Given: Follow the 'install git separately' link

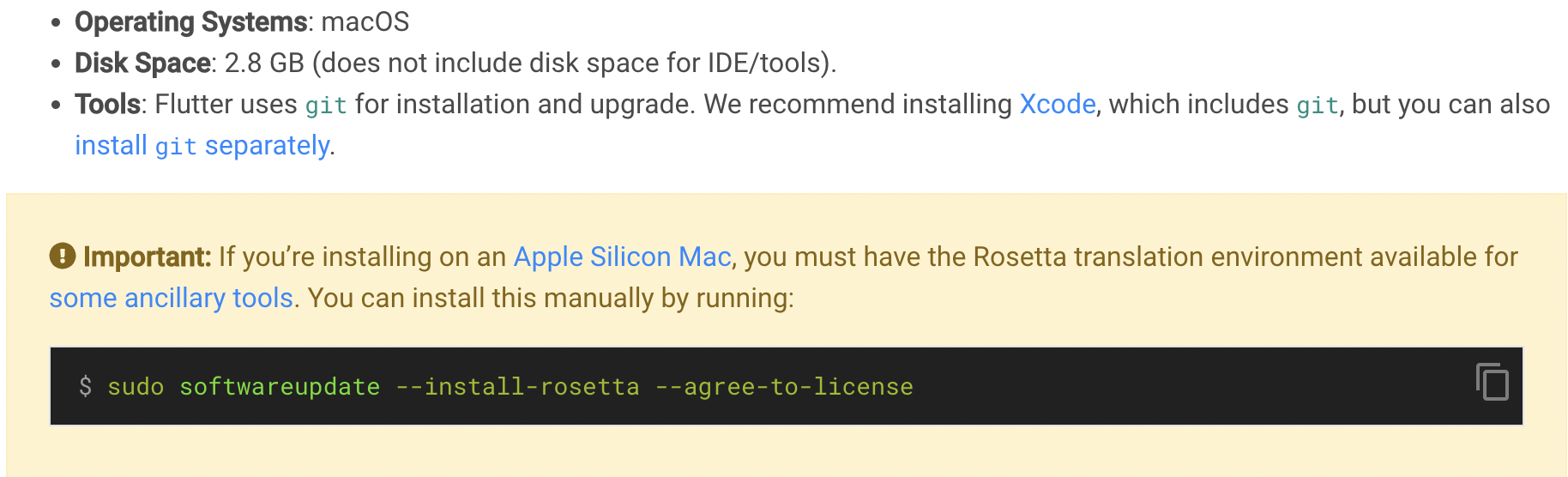Looking at the screenshot, I should tap(202, 146).
